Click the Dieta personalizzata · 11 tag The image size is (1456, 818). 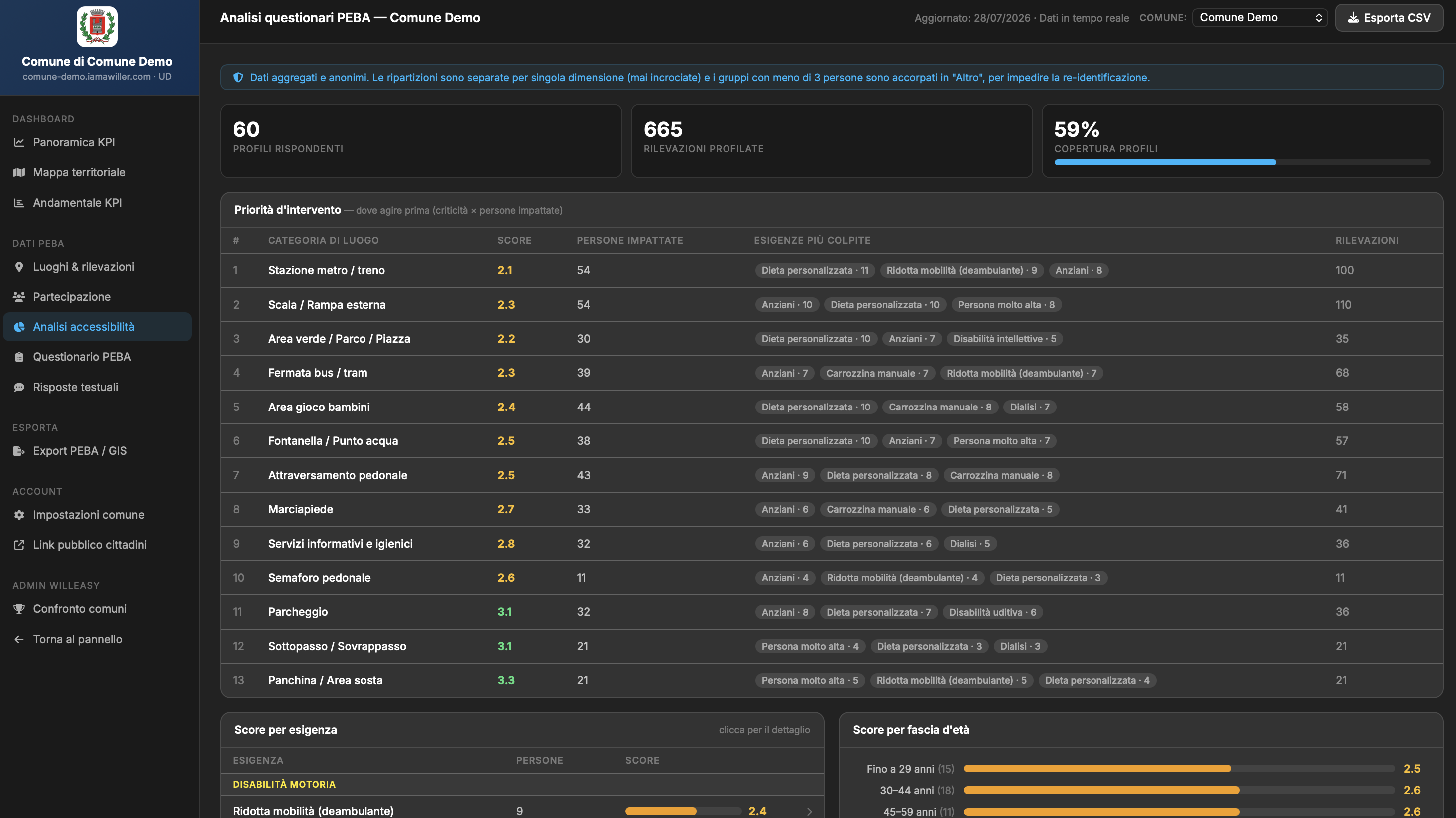(x=814, y=270)
